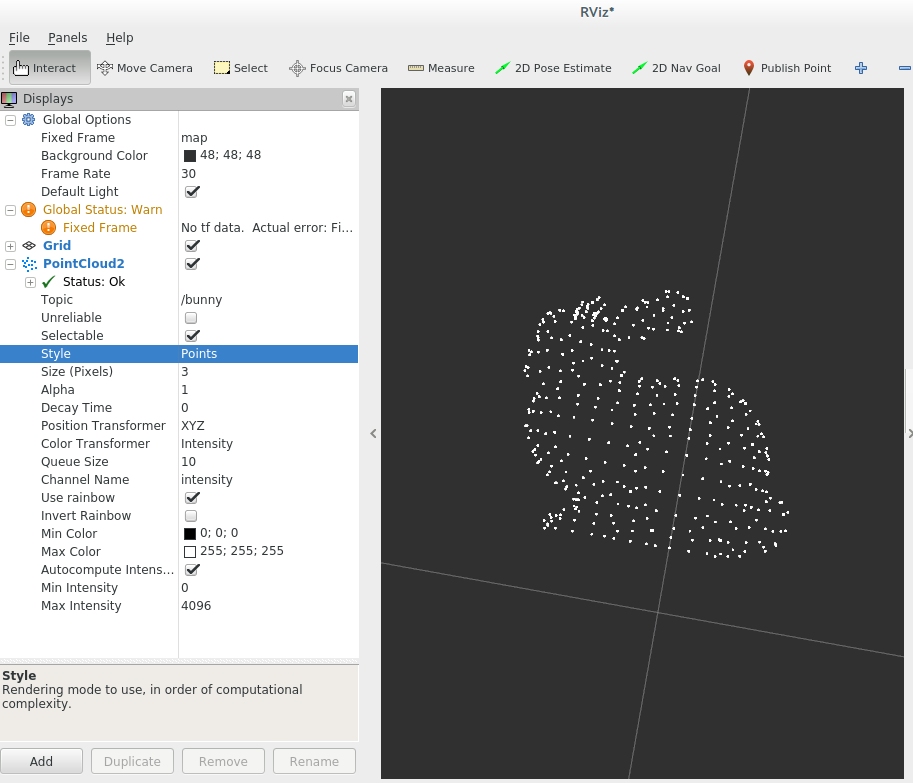Activate the Move Camera tool
913x783 pixels.
click(145, 67)
